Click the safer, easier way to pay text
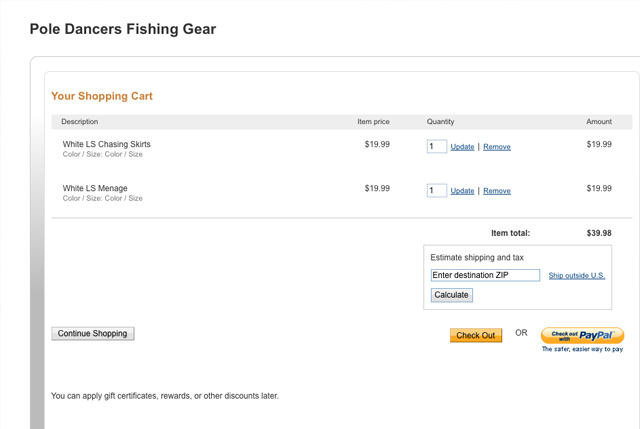This screenshot has width=640, height=429. [x=582, y=349]
